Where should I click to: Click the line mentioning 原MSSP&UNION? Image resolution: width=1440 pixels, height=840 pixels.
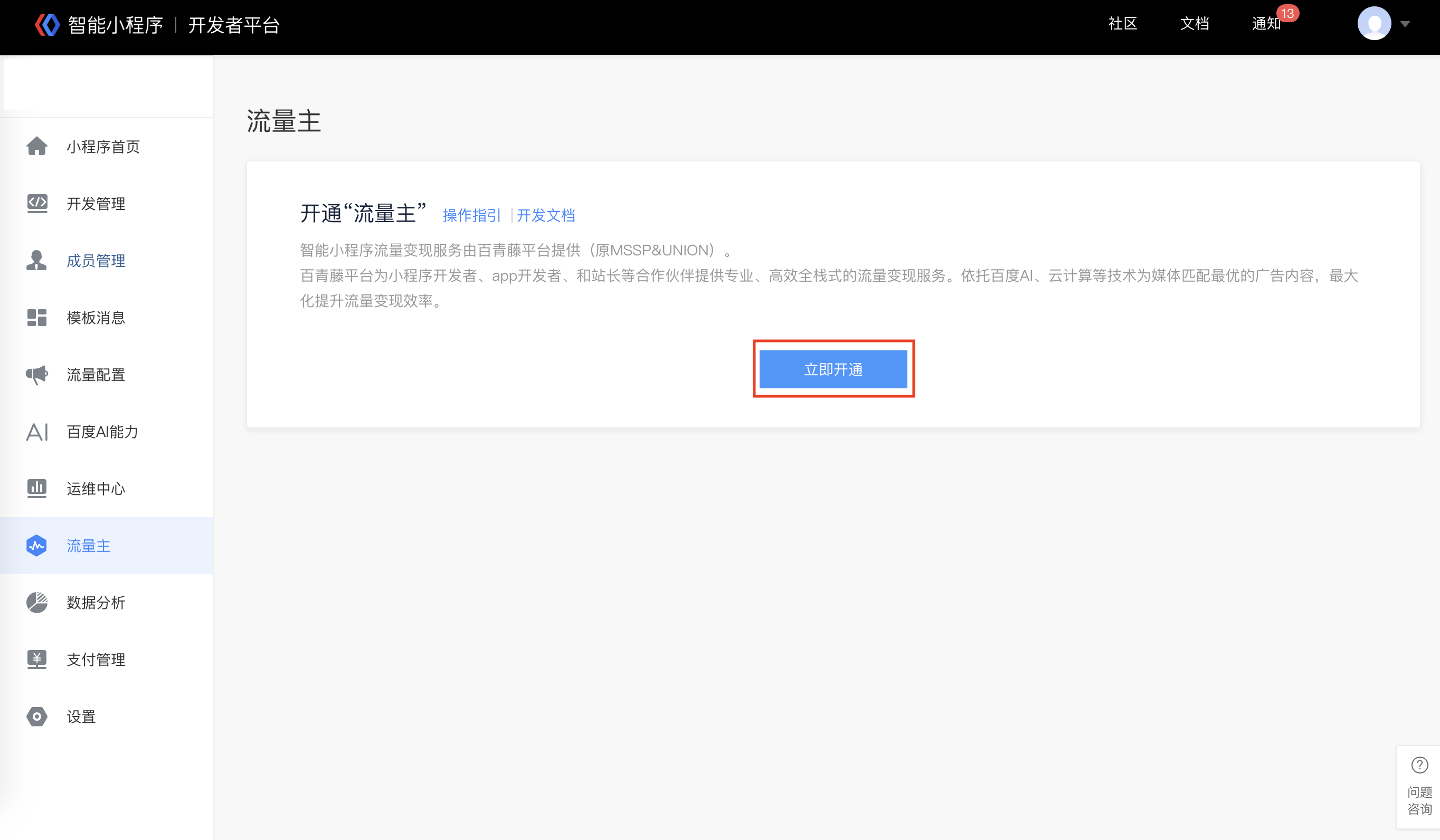(x=515, y=250)
